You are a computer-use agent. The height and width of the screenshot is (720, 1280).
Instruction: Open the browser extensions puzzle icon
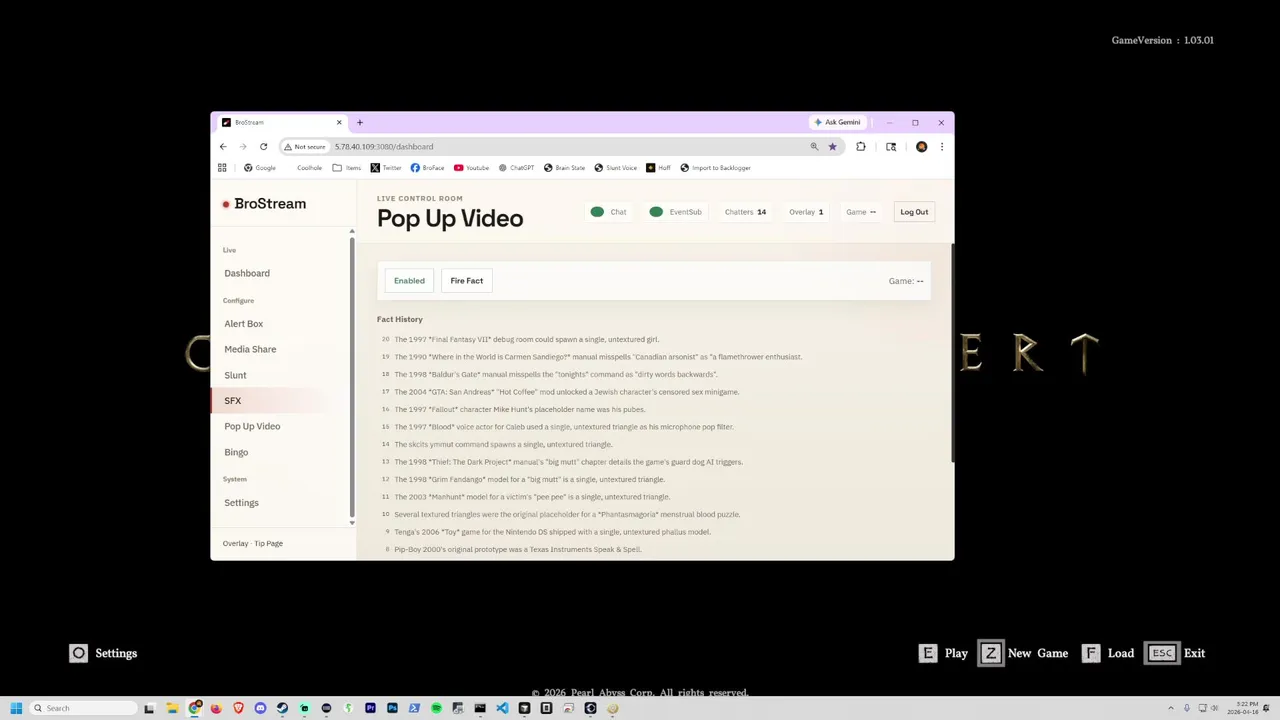click(860, 146)
